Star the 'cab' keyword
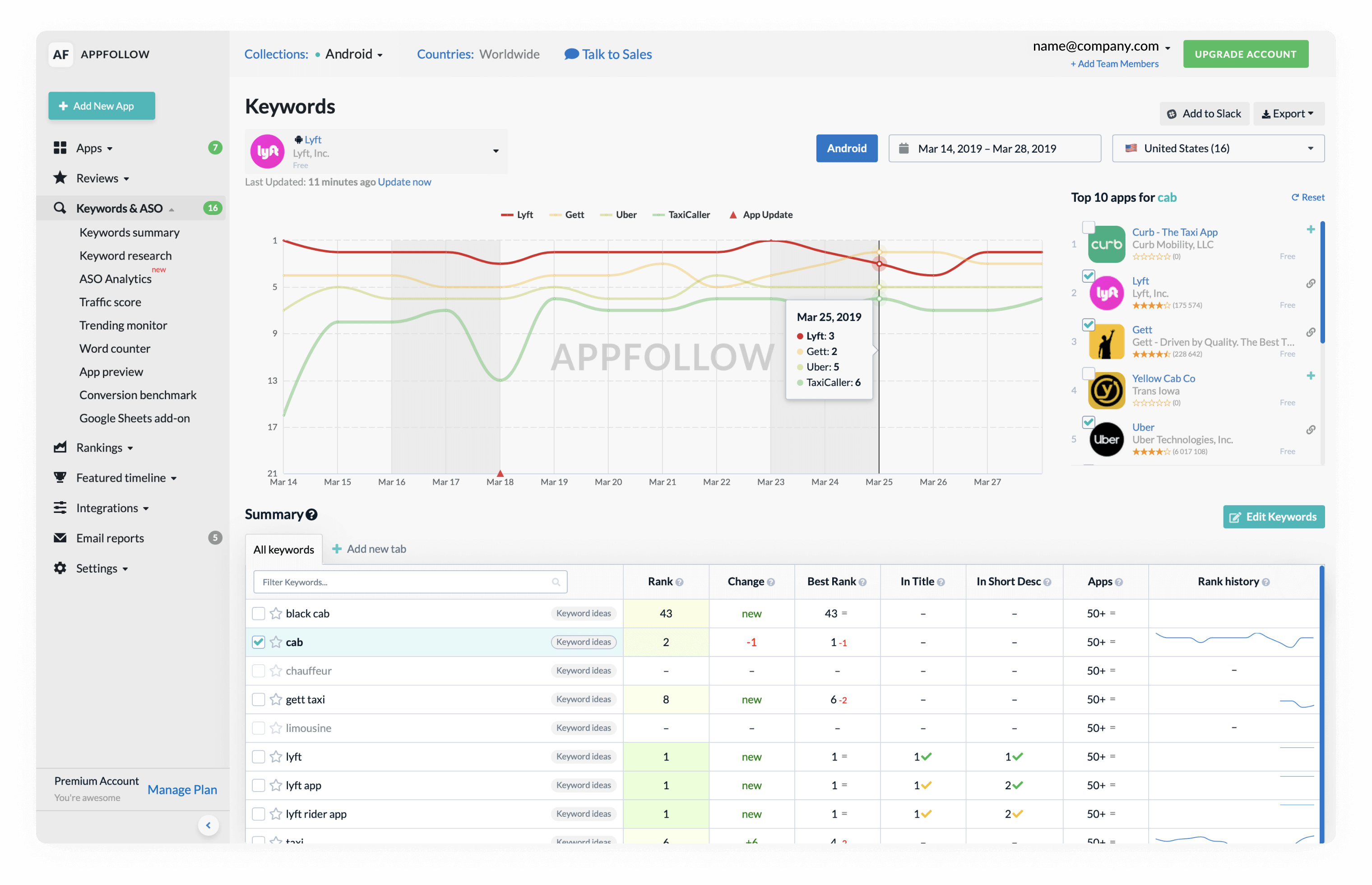The image size is (1372, 885). click(x=276, y=642)
